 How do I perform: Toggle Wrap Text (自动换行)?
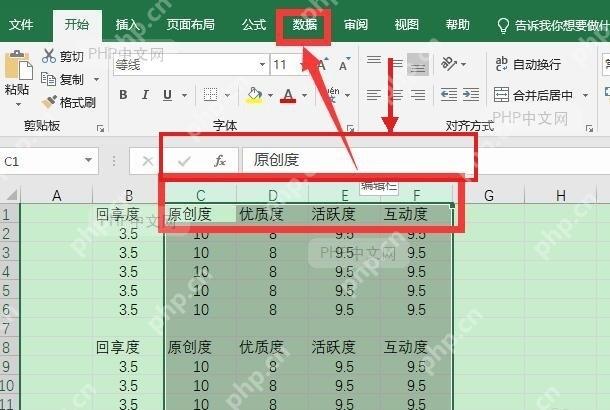528,64
